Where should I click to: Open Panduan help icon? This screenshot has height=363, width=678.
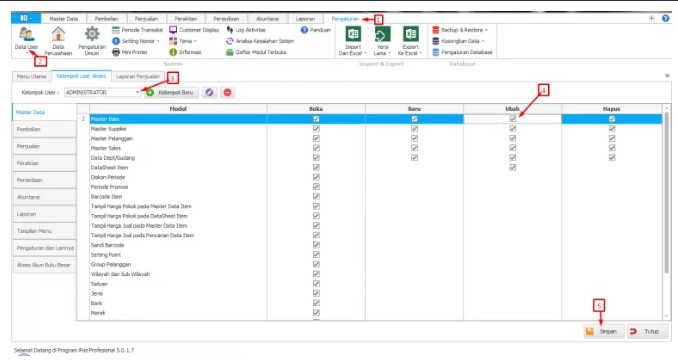[316, 30]
